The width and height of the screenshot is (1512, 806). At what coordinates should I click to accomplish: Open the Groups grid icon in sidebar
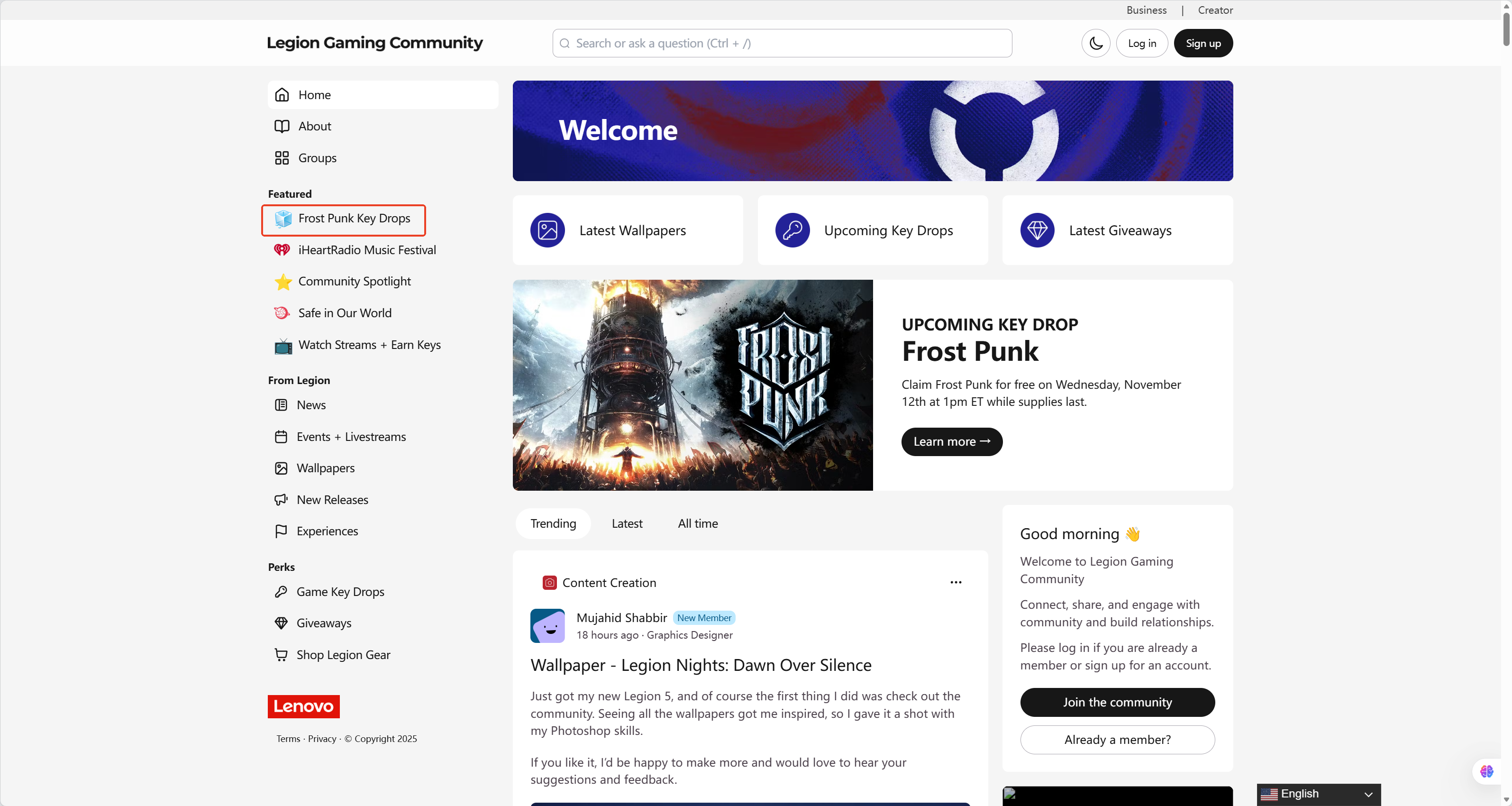282,158
